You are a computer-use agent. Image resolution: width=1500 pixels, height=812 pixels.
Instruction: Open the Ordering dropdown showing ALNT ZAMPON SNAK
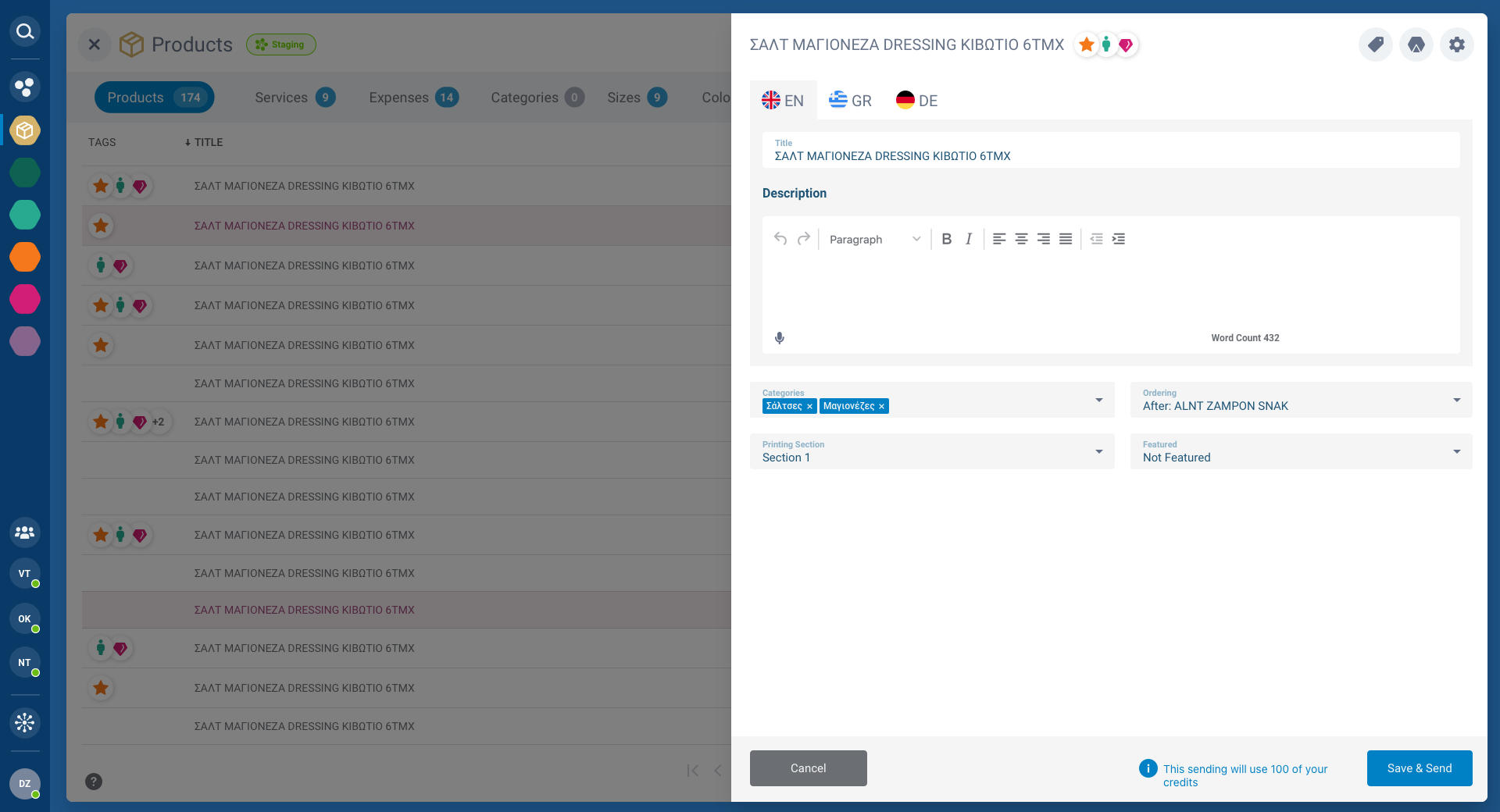point(1456,400)
